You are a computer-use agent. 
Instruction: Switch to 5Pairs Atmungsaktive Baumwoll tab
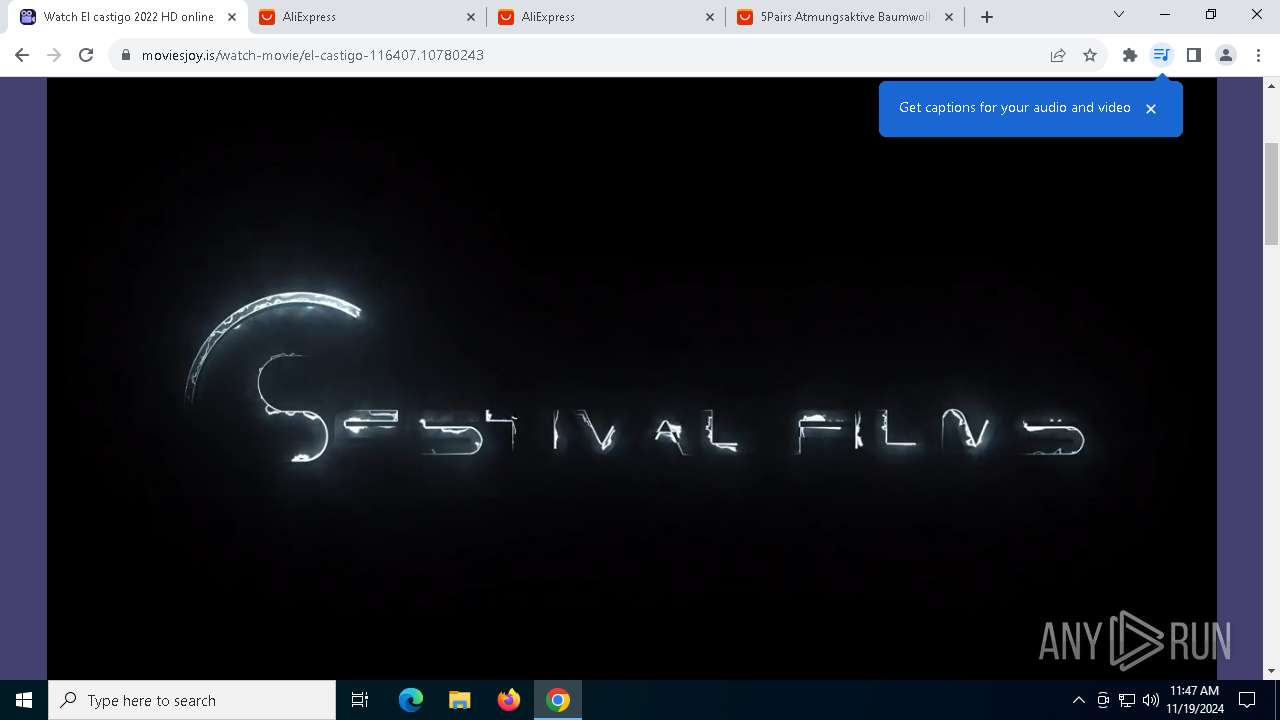pos(846,17)
